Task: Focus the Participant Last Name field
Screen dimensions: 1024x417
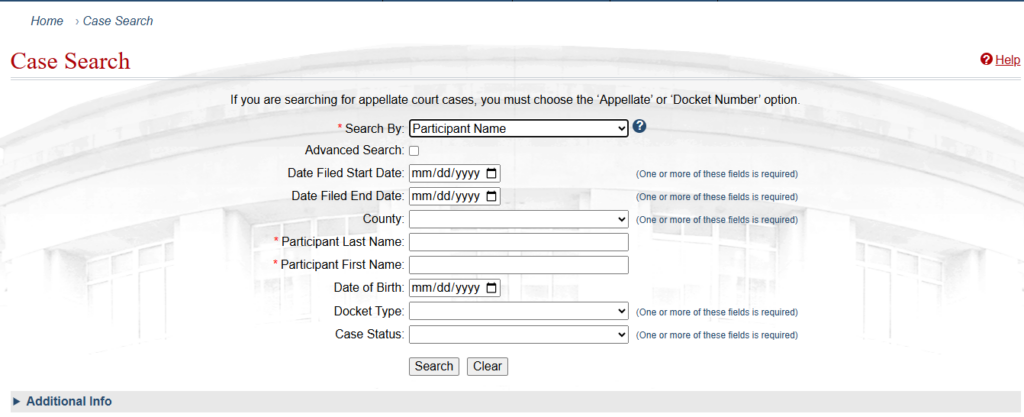Action: click(518, 242)
